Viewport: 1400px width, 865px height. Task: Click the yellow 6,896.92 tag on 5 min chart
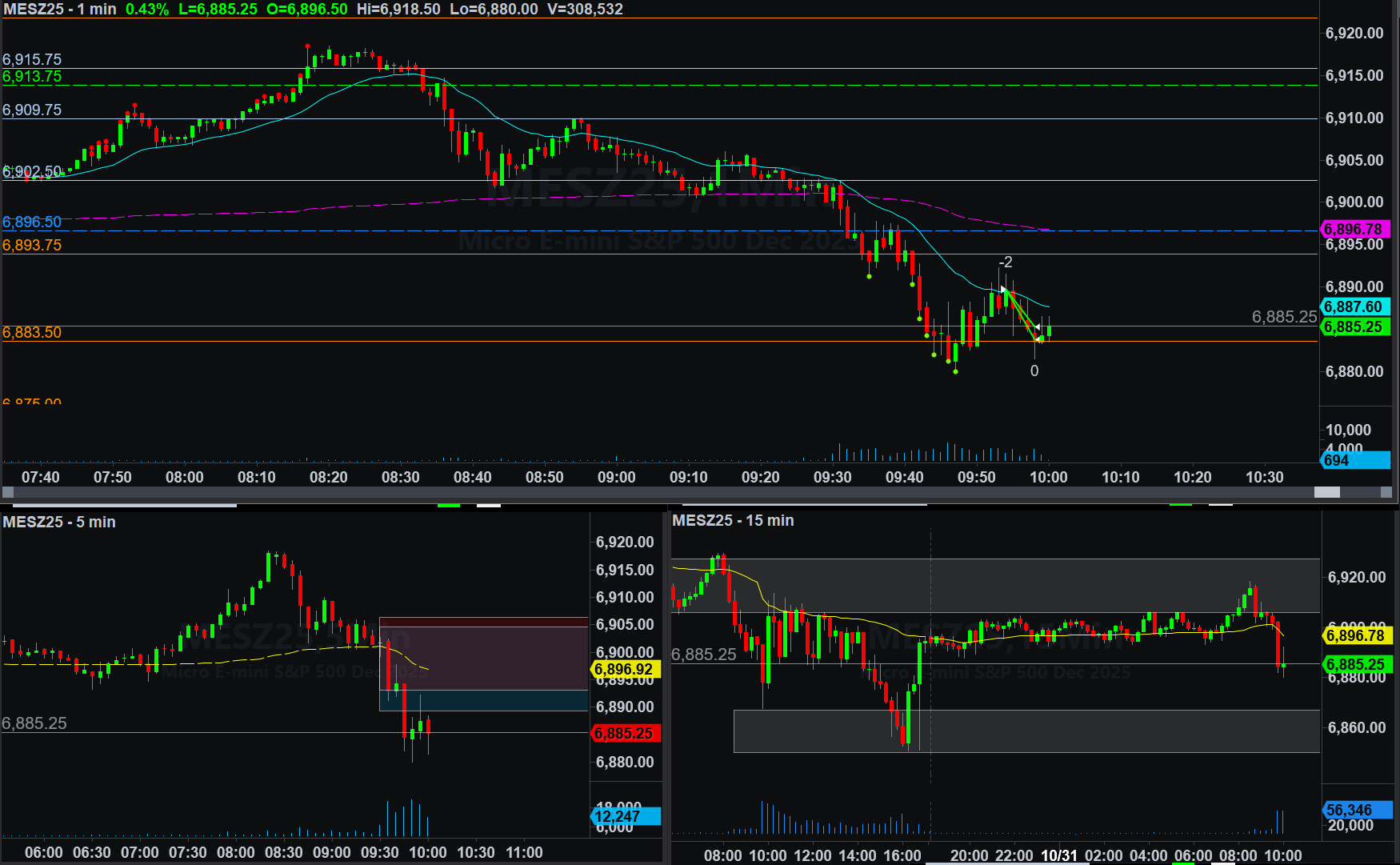625,670
